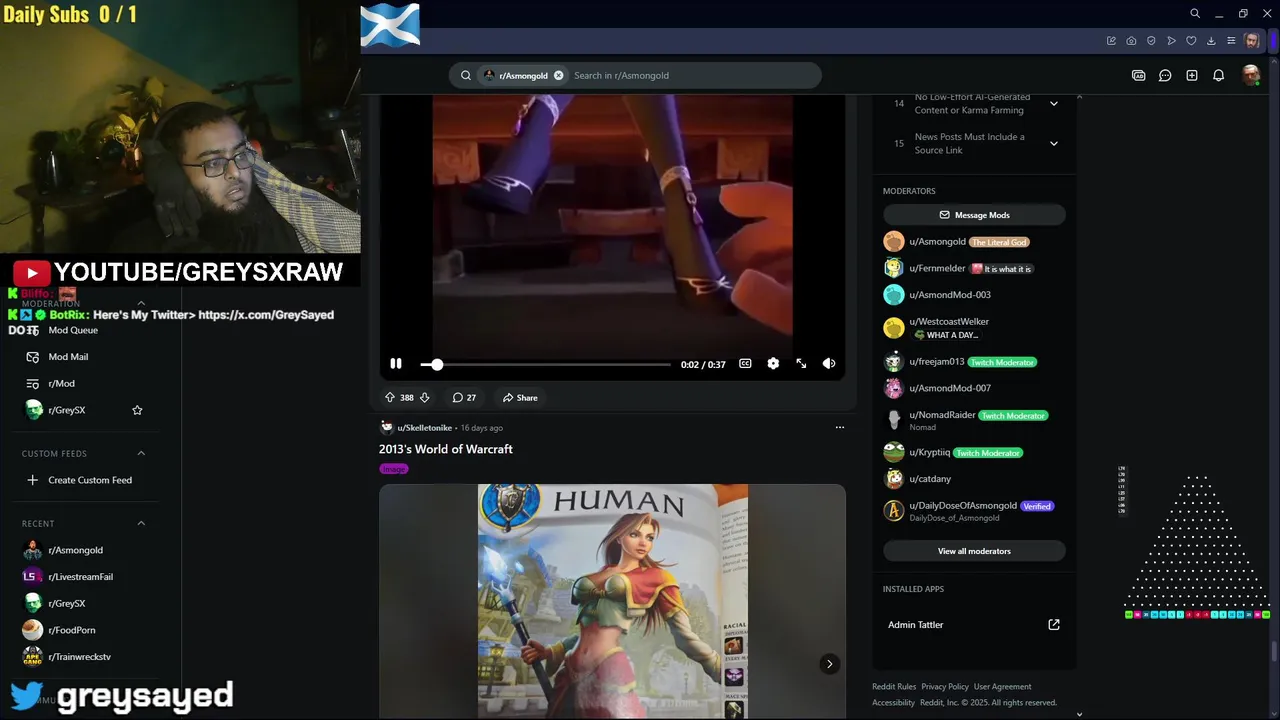Open u/Asmongold moderator profile
The height and width of the screenshot is (720, 1280).
click(937, 242)
